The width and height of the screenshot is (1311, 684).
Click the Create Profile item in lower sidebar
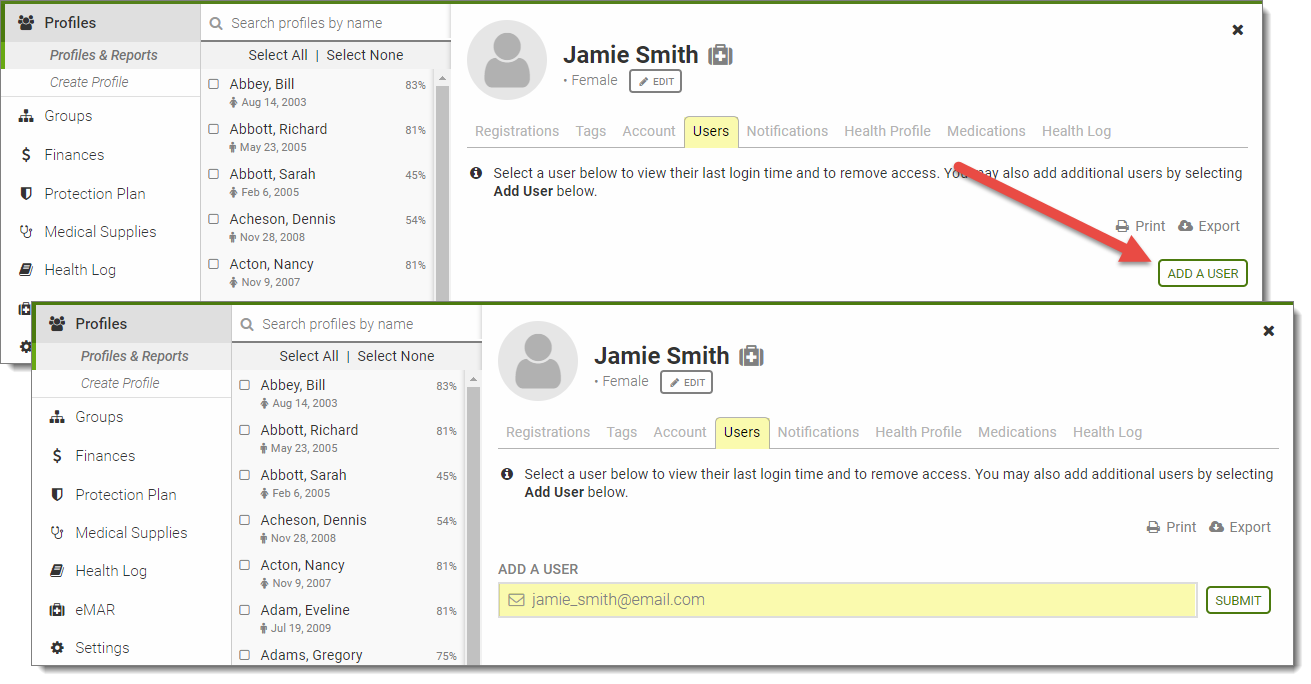click(120, 383)
